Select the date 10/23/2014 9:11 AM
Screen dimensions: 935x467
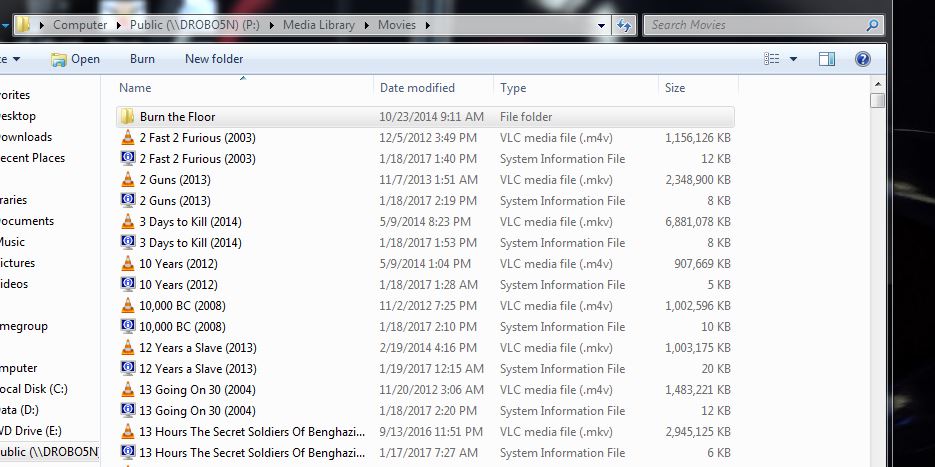[432, 117]
